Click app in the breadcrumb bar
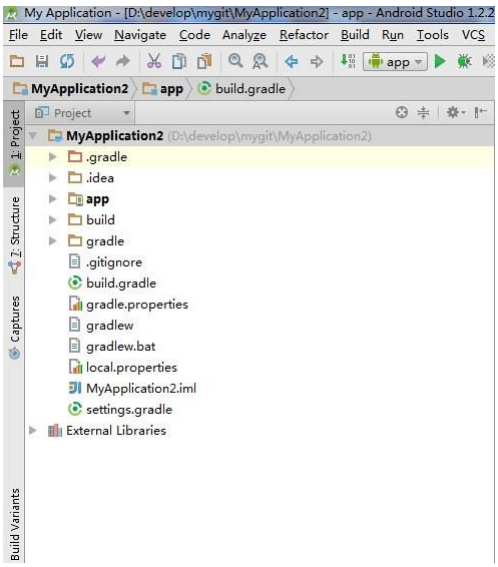This screenshot has height=567, width=498. (x=163, y=89)
